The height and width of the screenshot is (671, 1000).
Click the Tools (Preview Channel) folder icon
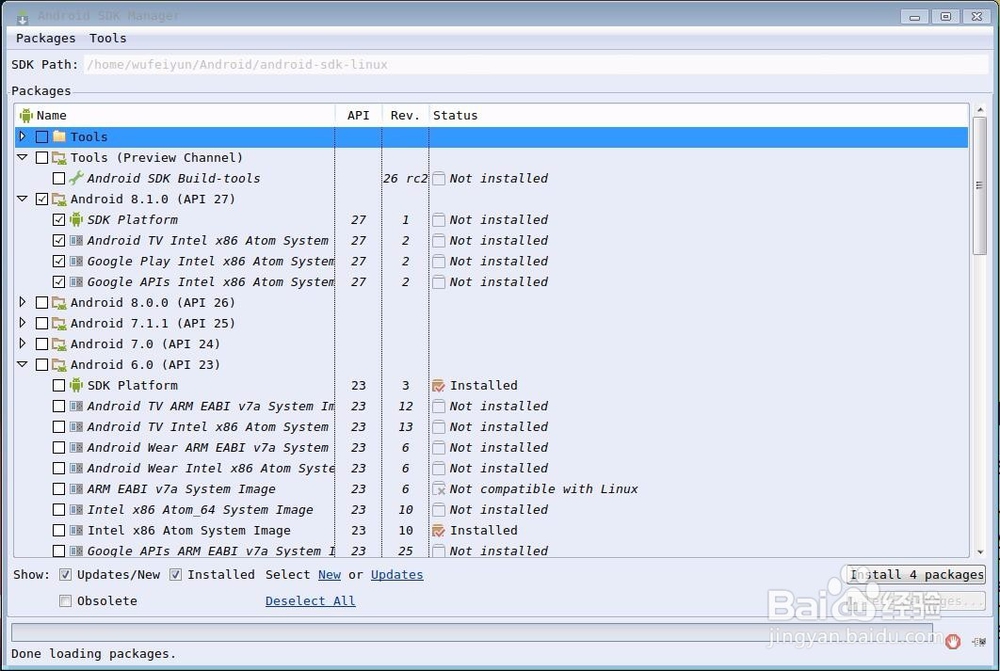[59, 158]
